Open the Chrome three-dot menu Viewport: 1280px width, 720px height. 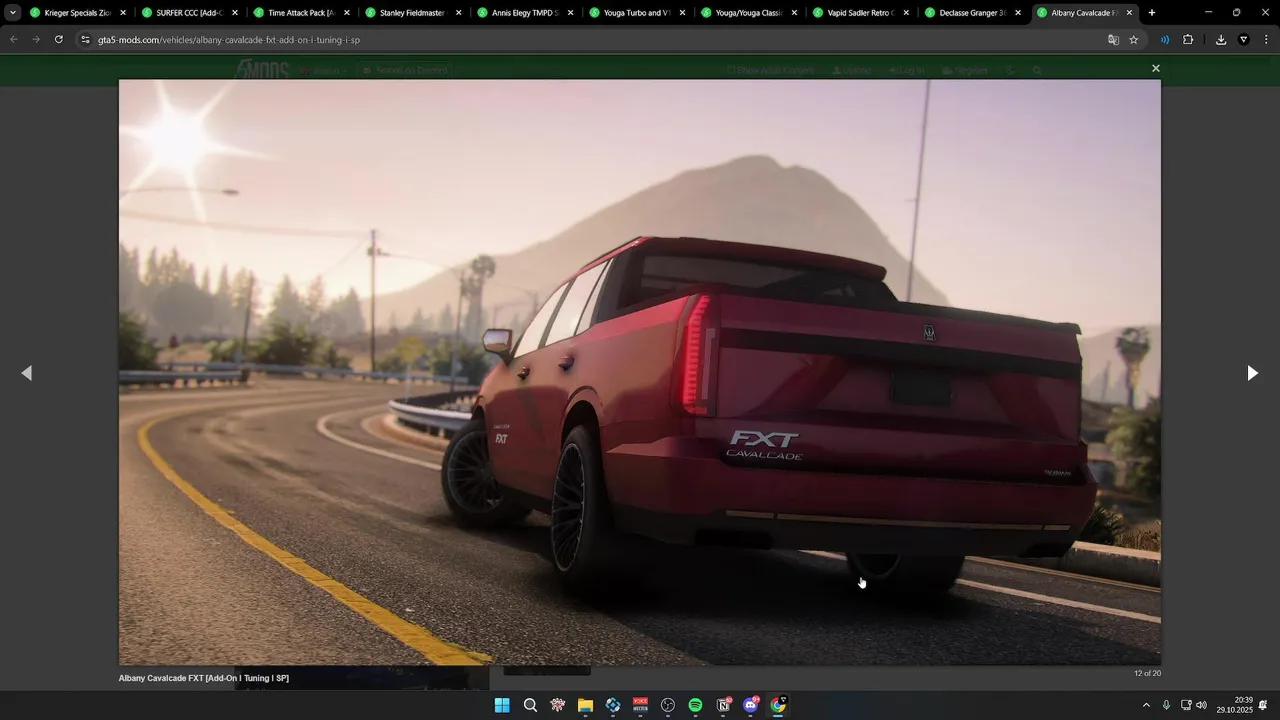point(1266,40)
